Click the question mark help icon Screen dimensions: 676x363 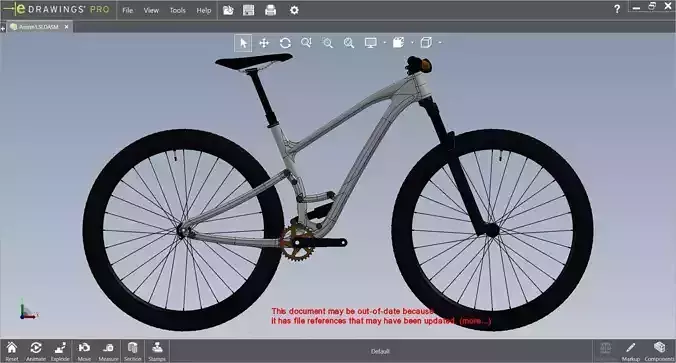click(x=617, y=9)
